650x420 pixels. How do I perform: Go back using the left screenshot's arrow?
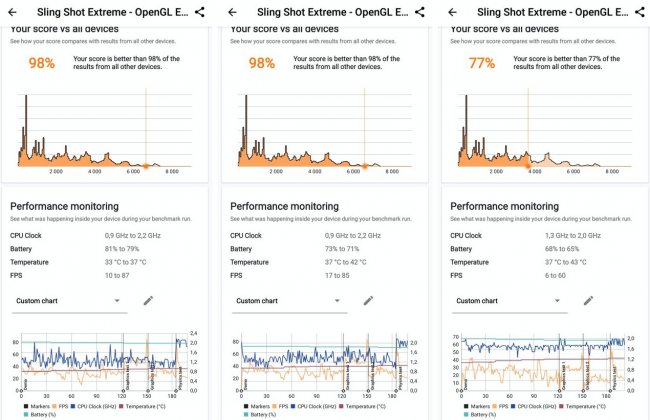(13, 12)
